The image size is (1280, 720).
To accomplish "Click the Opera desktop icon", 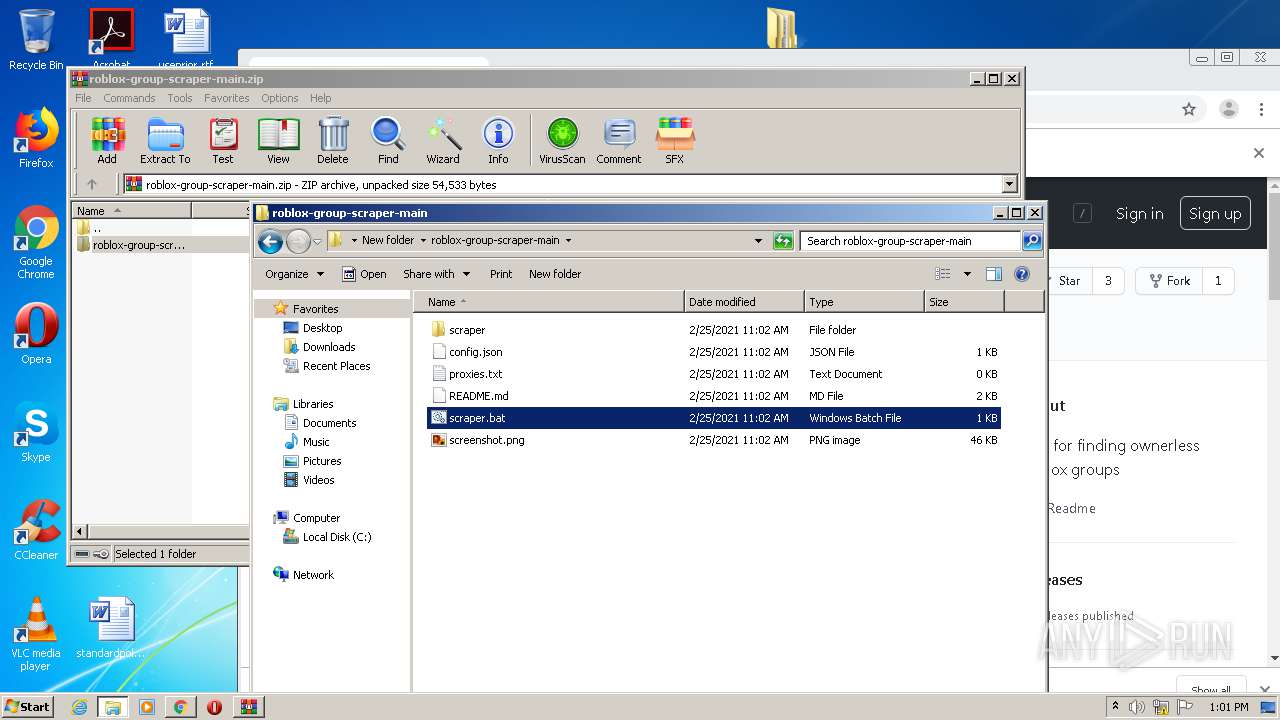I will 36,334.
